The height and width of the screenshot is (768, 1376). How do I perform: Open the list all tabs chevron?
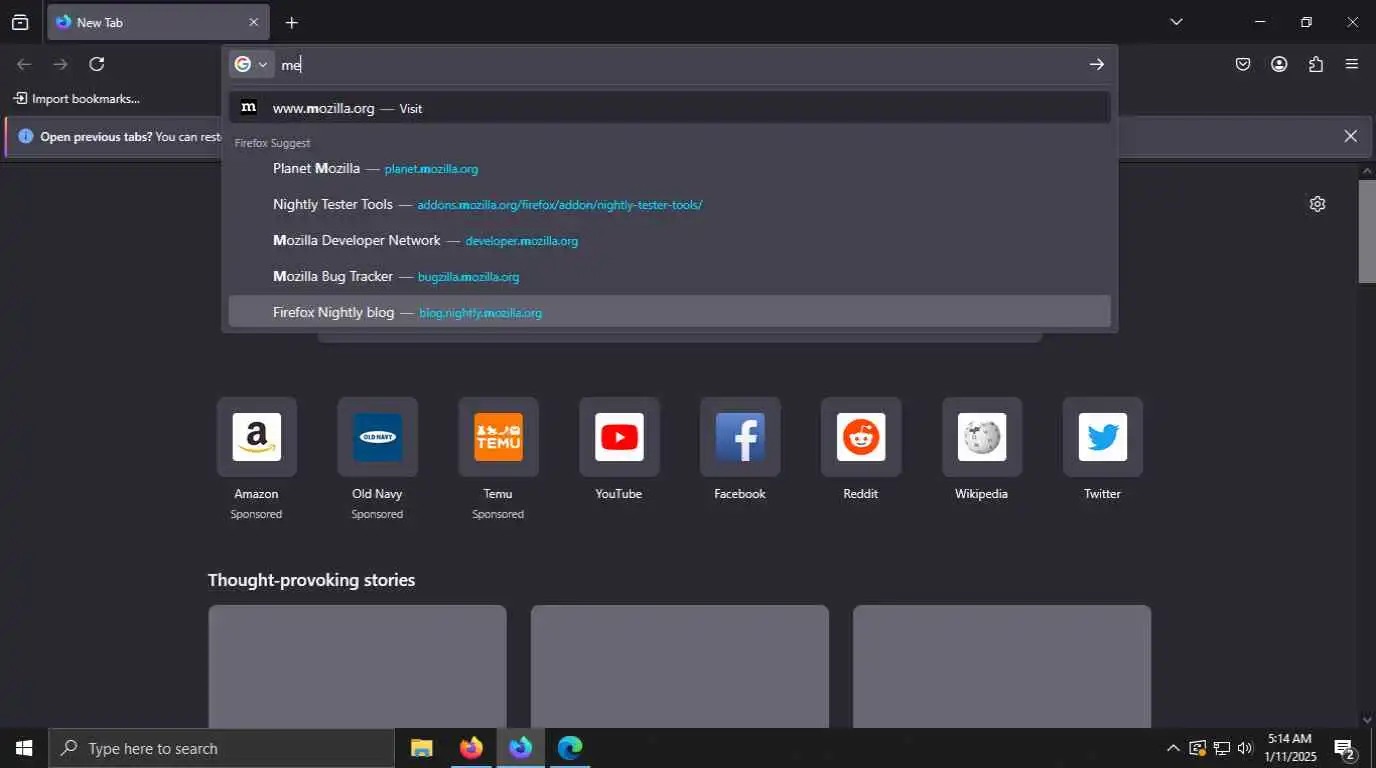pos(1176,22)
